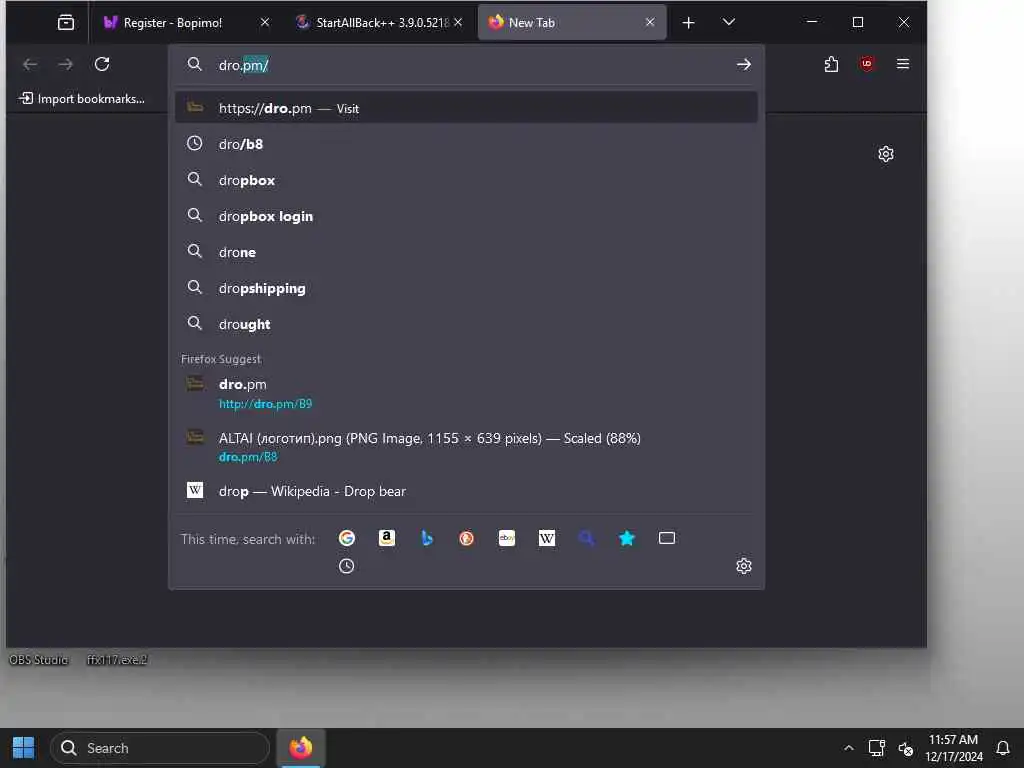Open the Firefox hamburger menu

click(903, 64)
